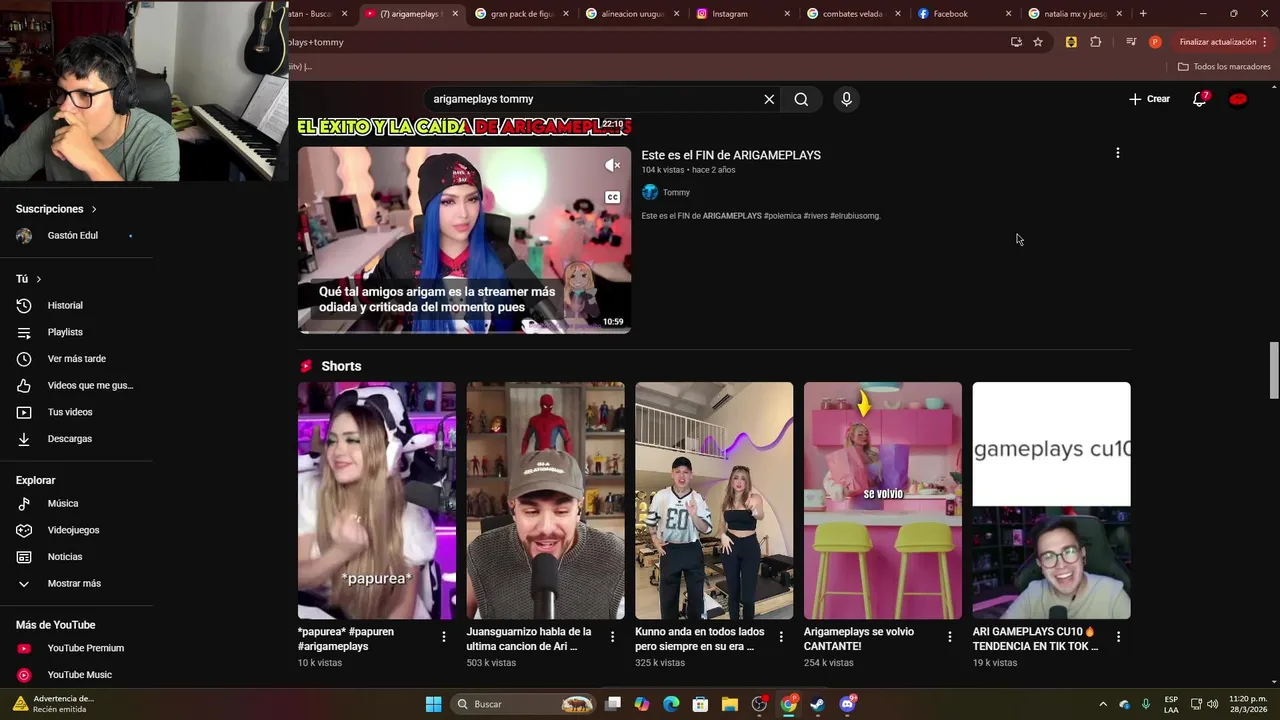Open Steam from the taskbar
Viewport: 1280px width, 720px height.
coord(818,704)
